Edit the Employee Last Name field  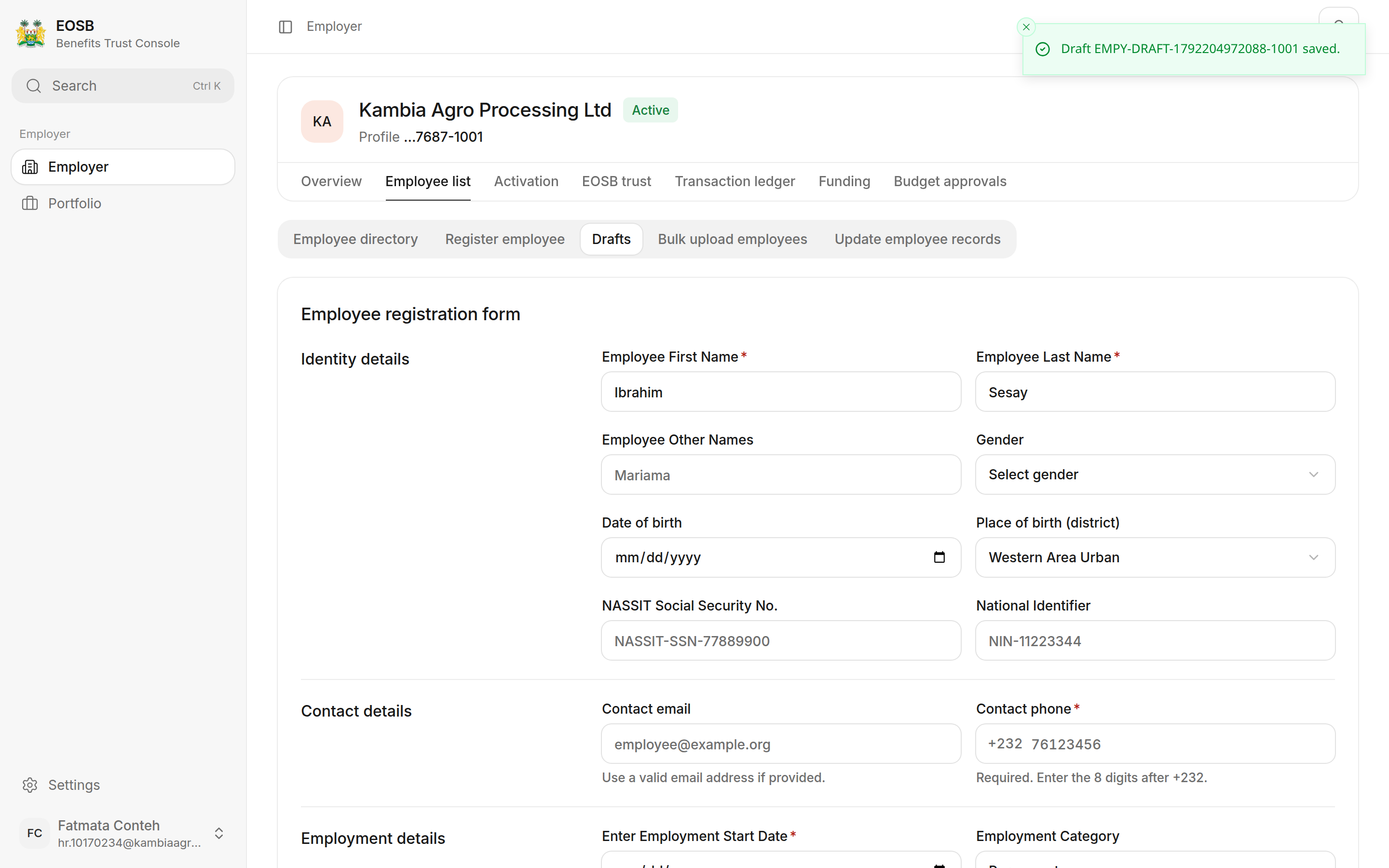pos(1155,392)
